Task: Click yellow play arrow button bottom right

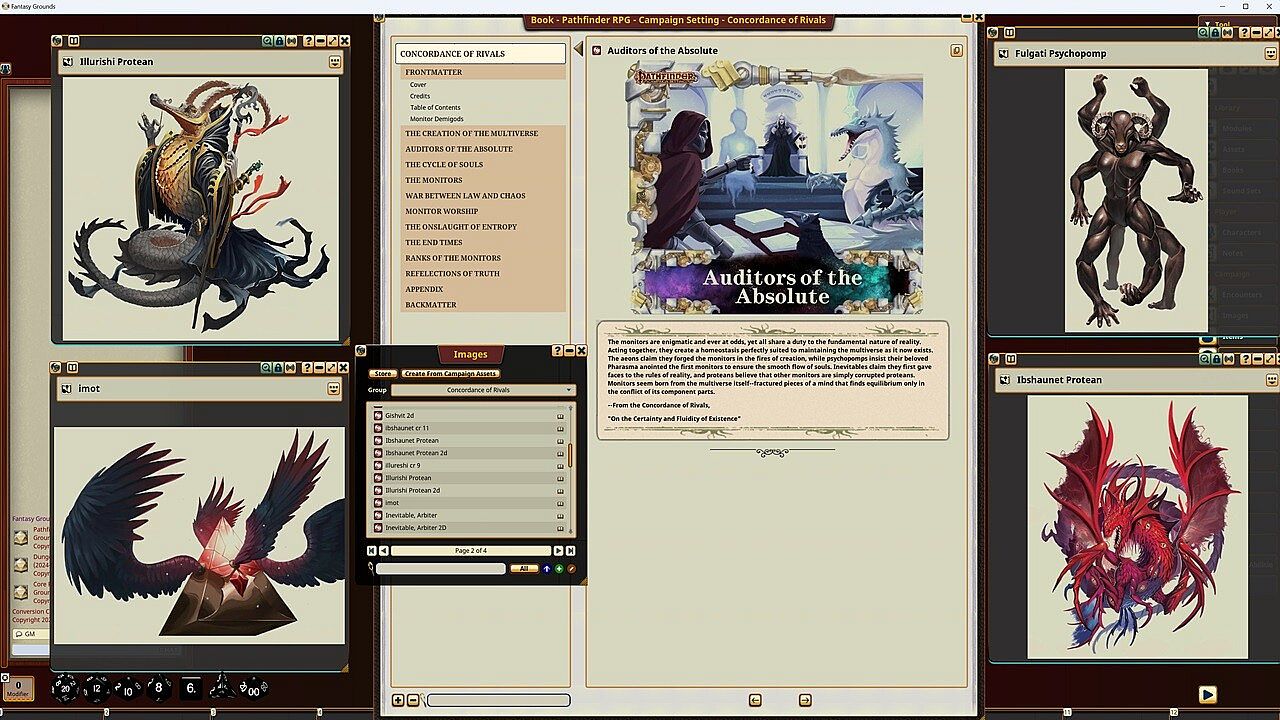Action: point(1207,694)
